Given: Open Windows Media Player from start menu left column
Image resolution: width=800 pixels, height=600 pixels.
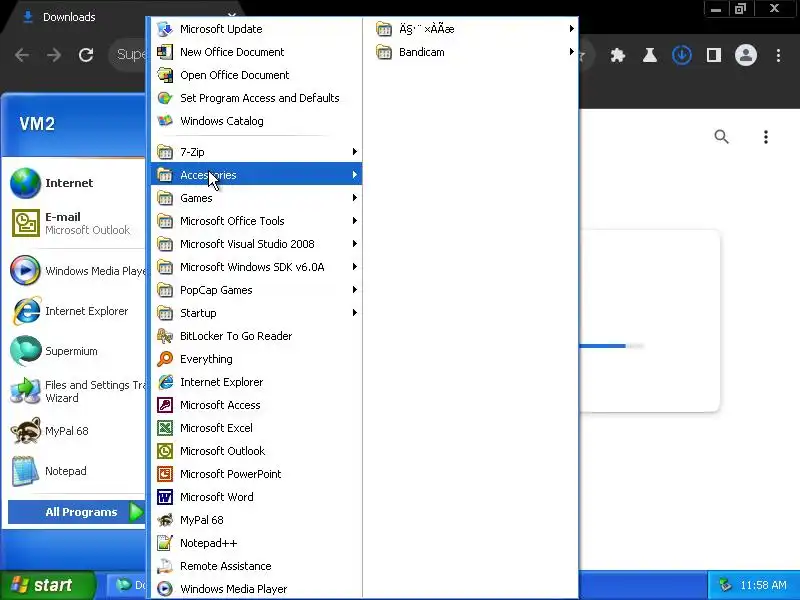Looking at the screenshot, I should click(x=76, y=270).
